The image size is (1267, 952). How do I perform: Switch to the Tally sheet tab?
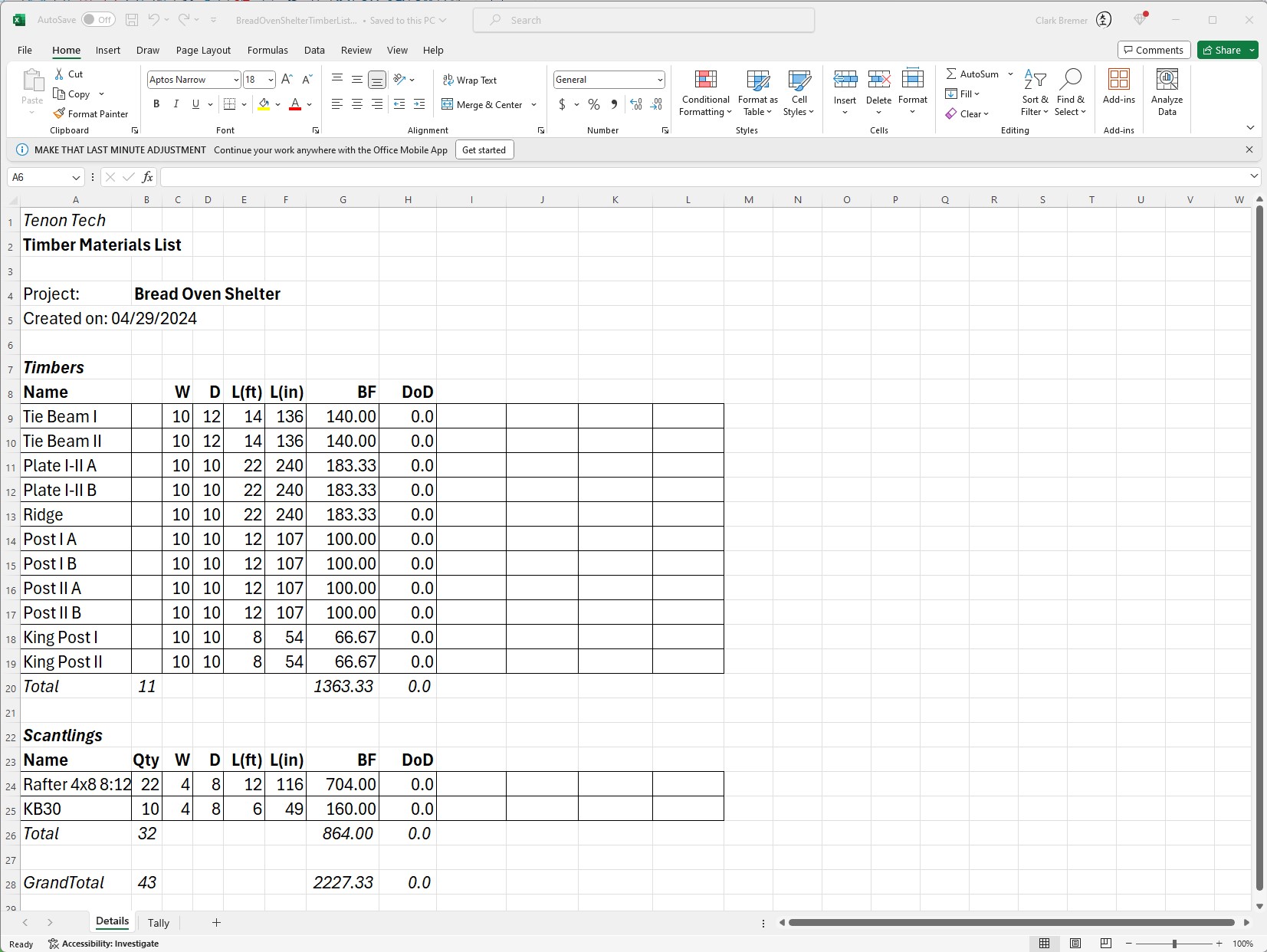pyautogui.click(x=159, y=923)
